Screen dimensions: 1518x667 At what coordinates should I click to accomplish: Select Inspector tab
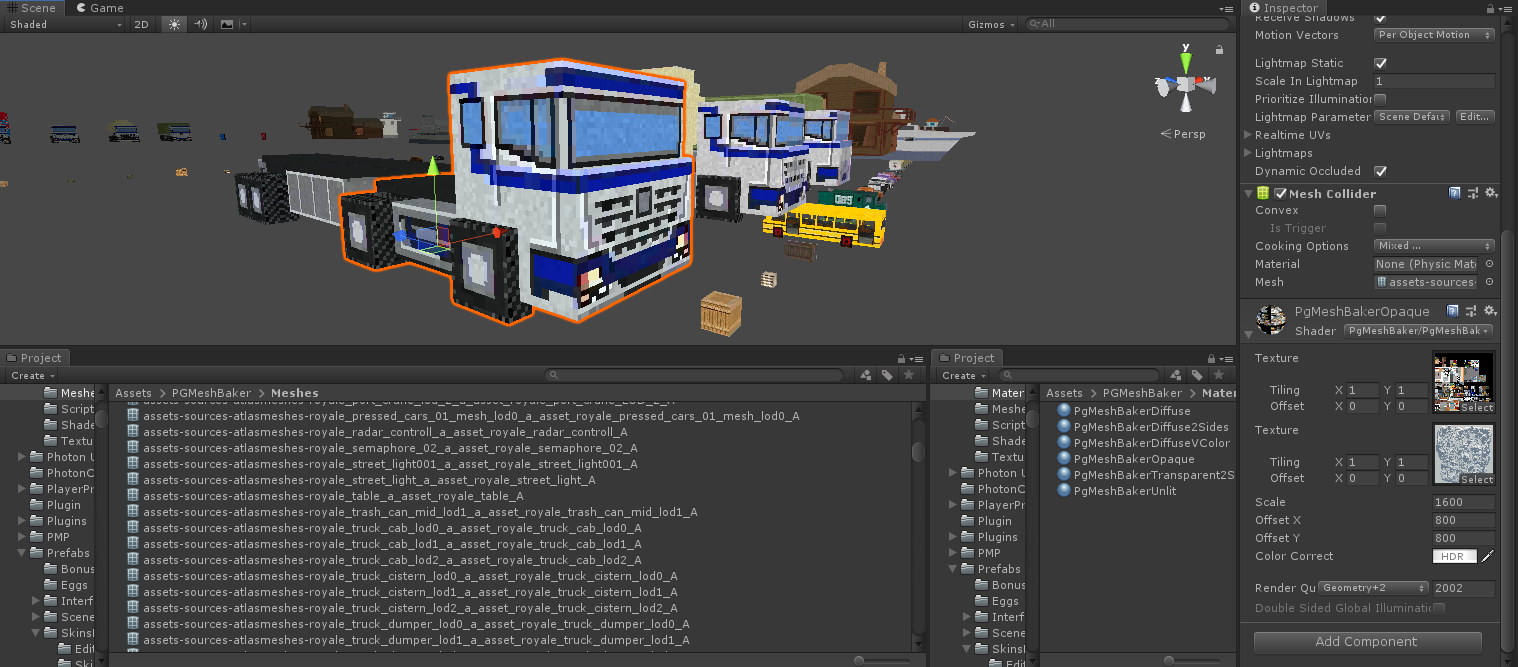1284,7
